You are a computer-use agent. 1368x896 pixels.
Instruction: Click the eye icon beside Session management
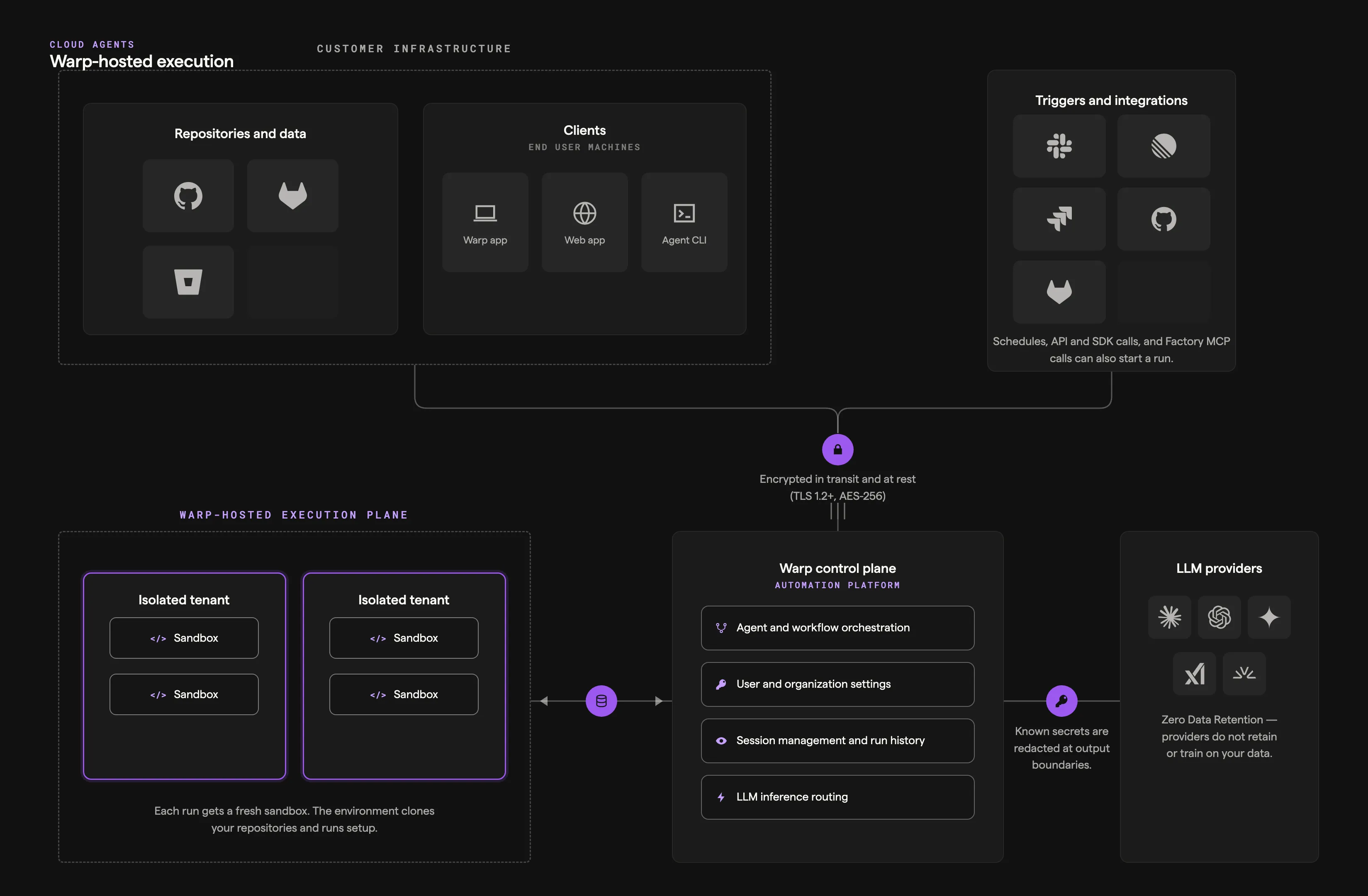point(721,740)
